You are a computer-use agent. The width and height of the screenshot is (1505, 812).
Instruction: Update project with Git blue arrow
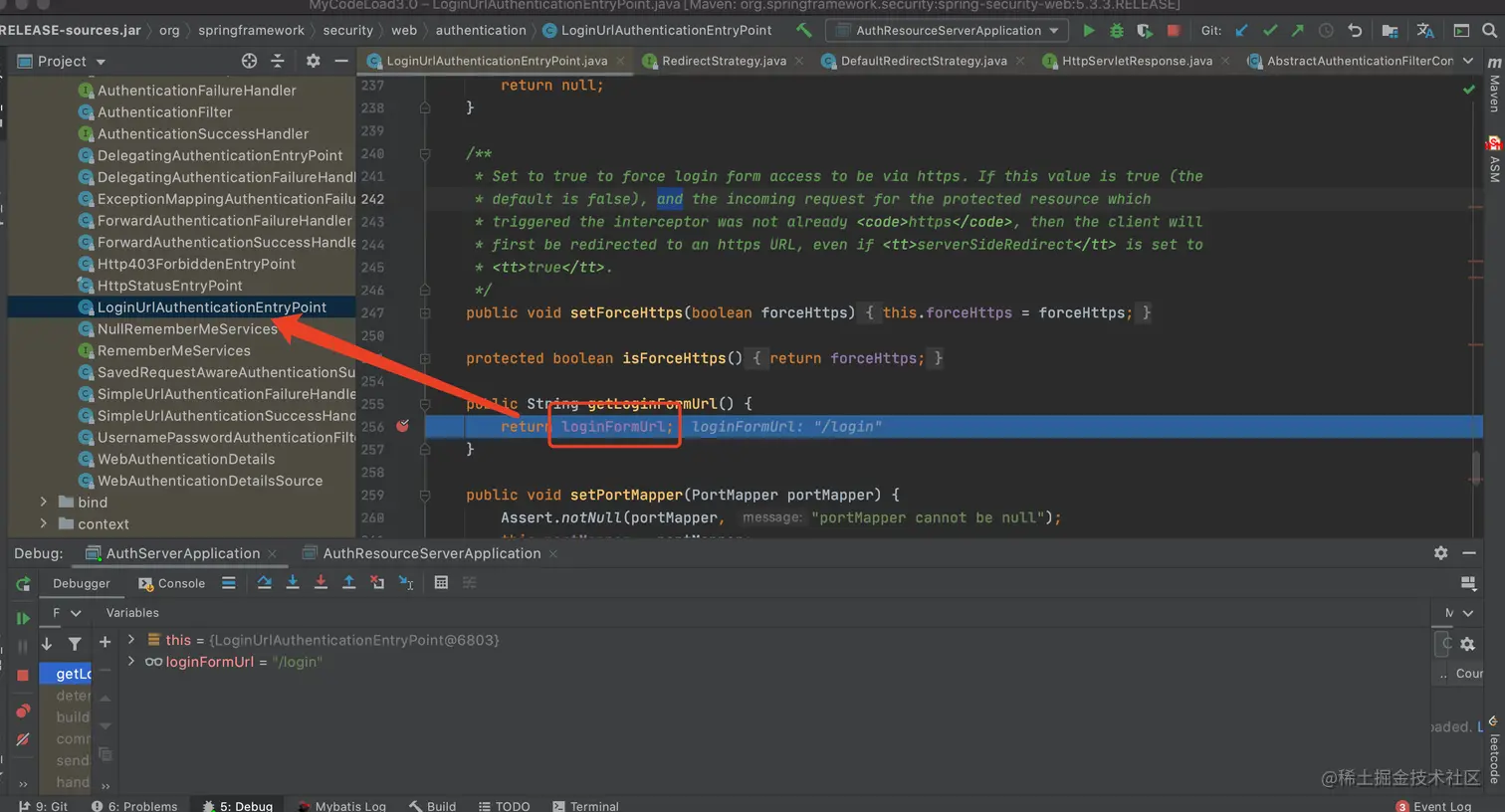tap(1241, 31)
